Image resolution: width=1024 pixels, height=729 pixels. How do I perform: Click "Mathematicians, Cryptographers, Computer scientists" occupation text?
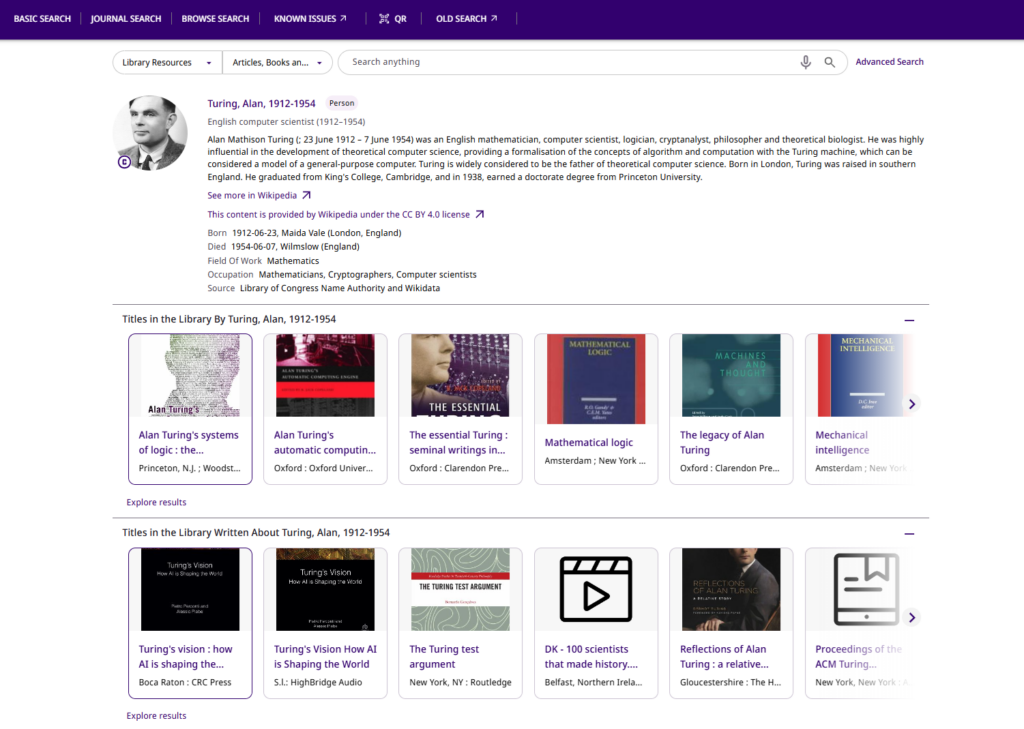point(368,274)
